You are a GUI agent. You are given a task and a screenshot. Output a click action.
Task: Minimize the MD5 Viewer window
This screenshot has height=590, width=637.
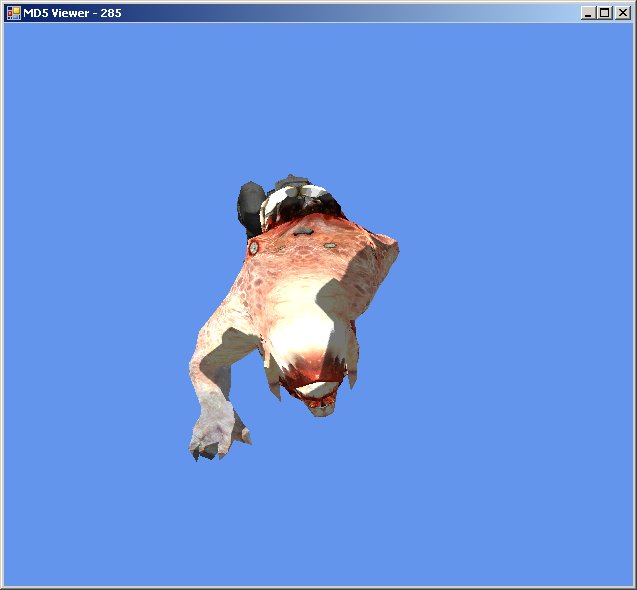[x=588, y=13]
